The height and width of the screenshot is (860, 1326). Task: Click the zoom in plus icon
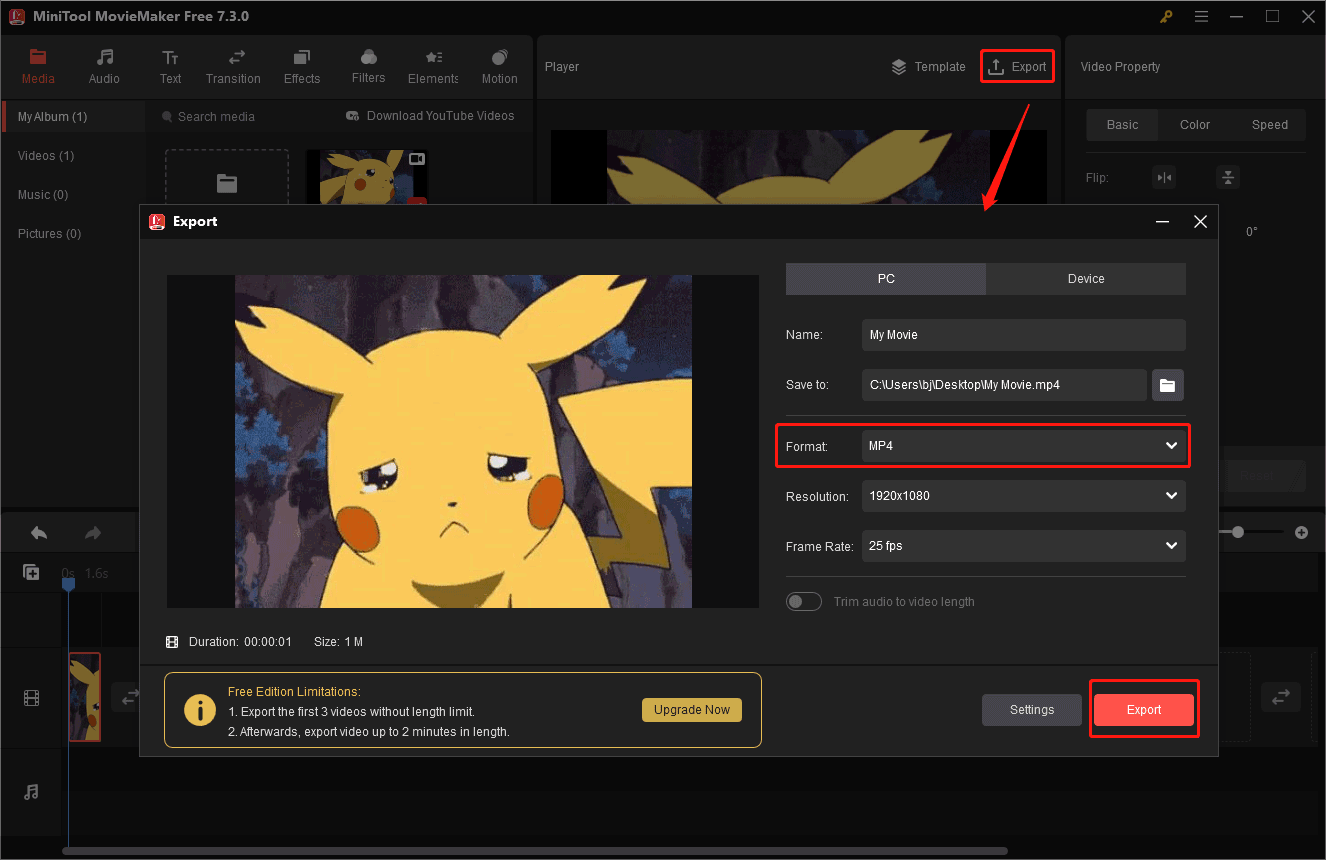(1301, 533)
